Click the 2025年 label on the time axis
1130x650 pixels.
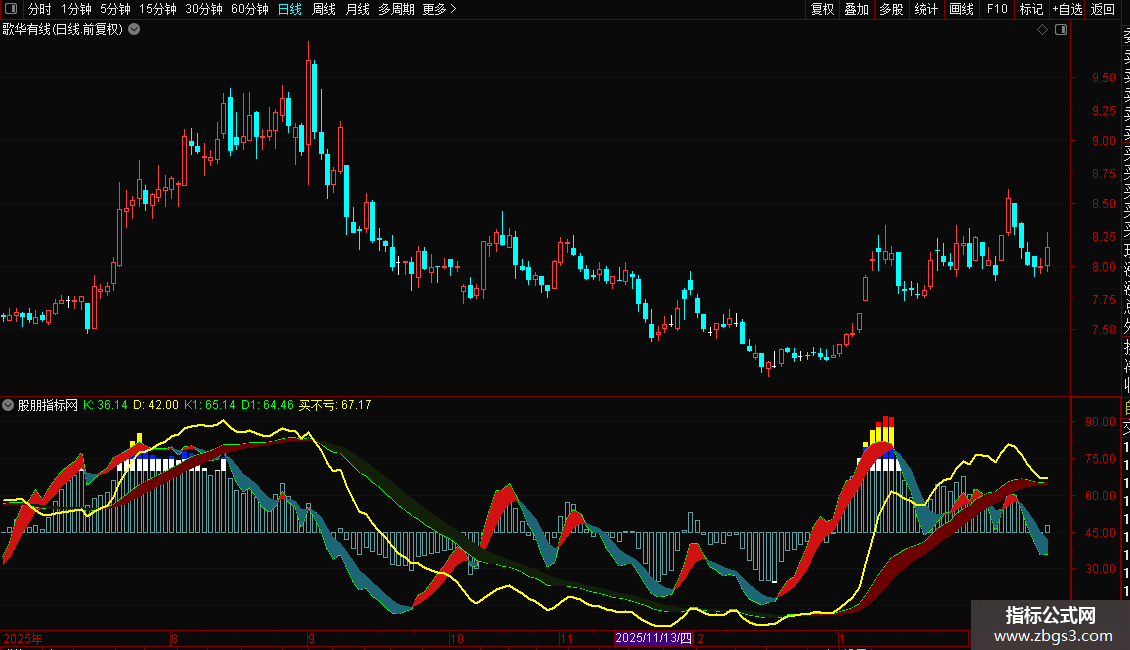tap(22, 638)
